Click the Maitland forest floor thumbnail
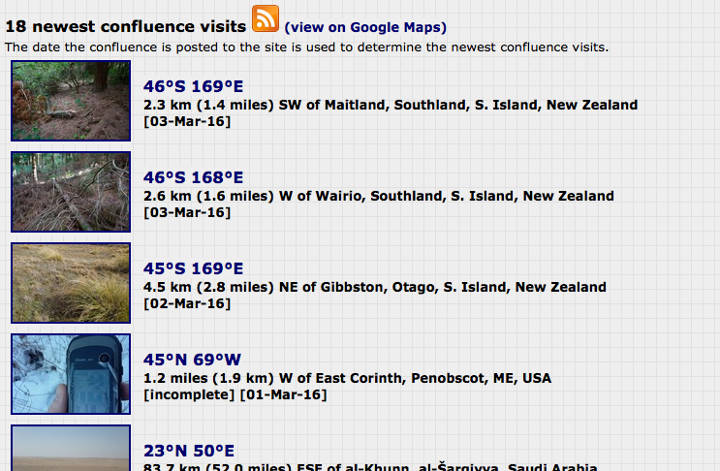This screenshot has height=471, width=720. pyautogui.click(x=71, y=101)
